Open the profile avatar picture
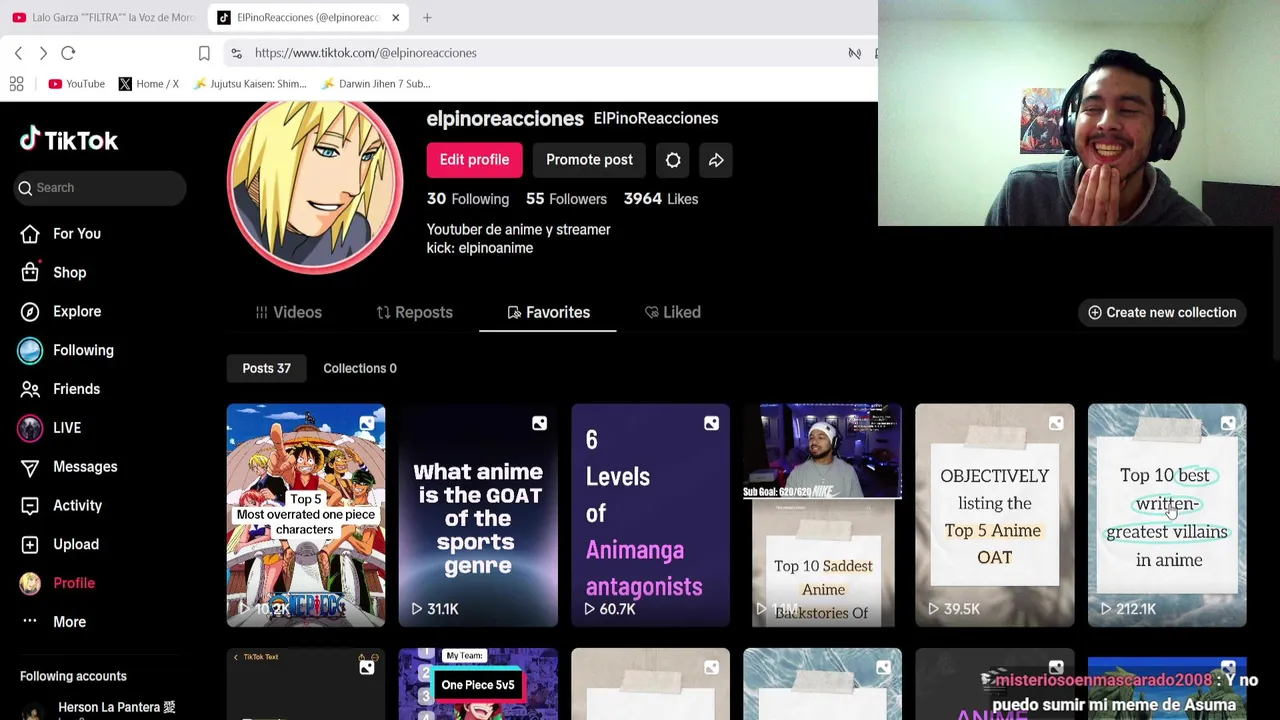 coord(315,186)
